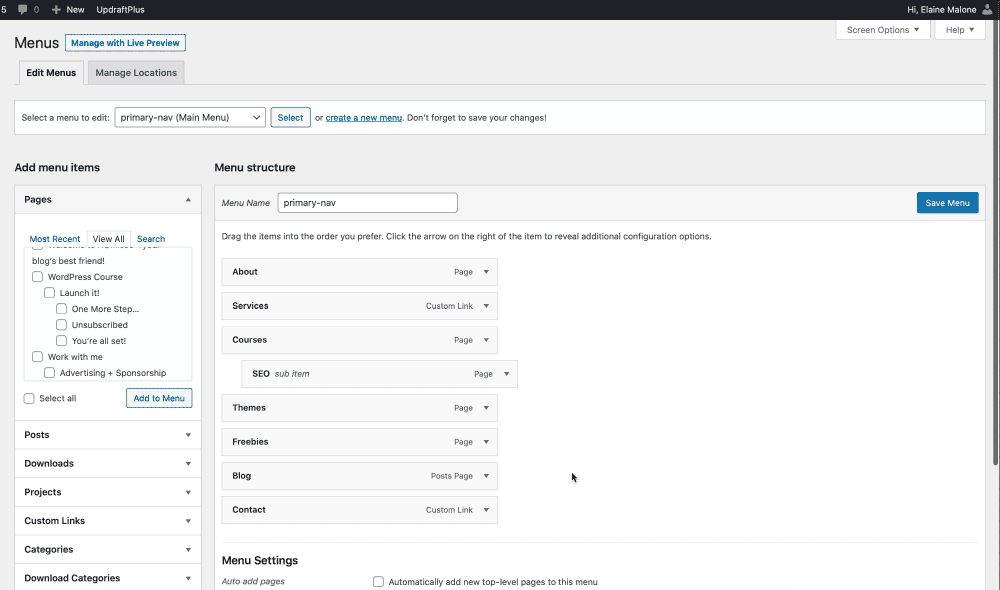Check the Launch it! page checkbox

coord(49,293)
